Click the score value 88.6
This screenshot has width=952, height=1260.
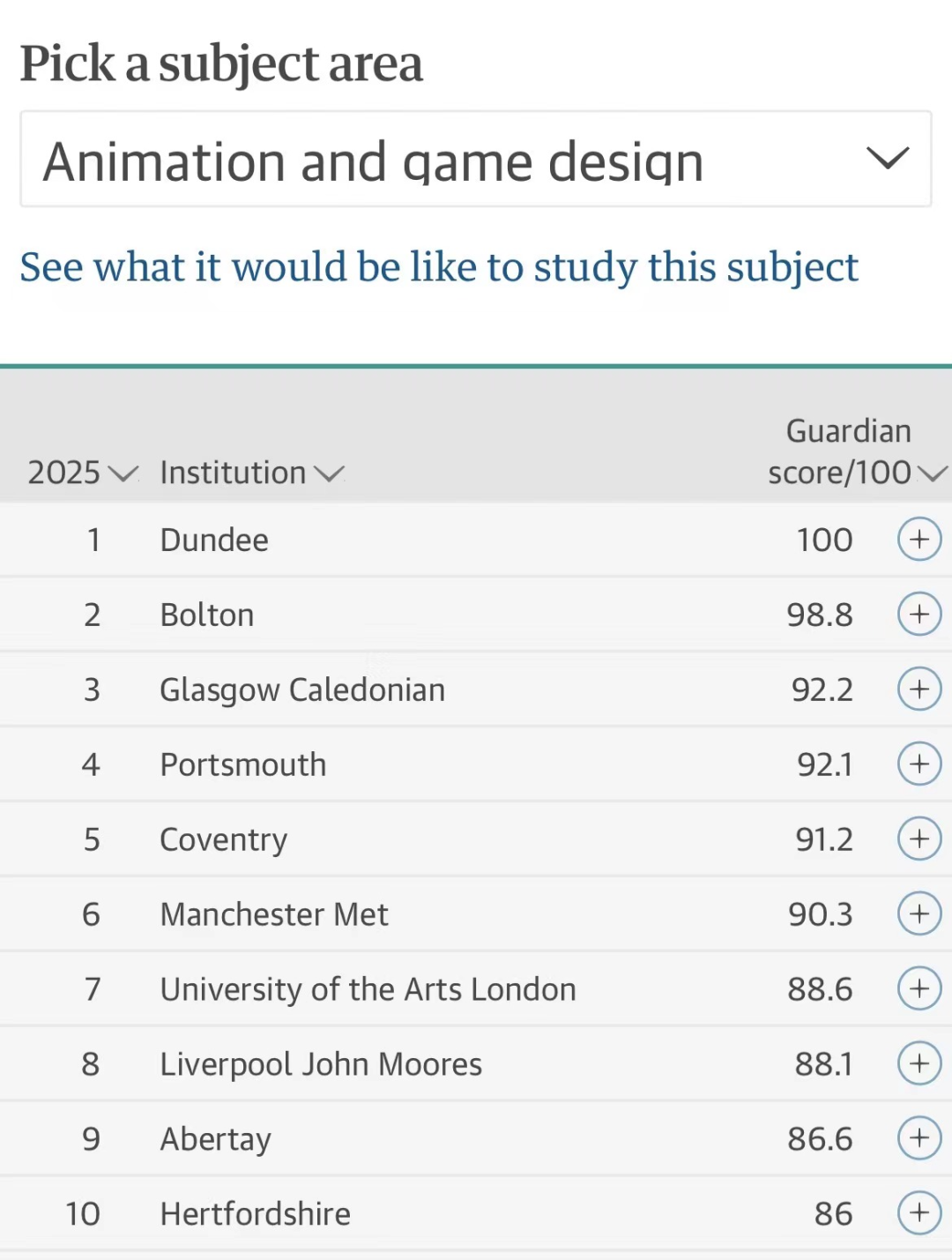[820, 989]
